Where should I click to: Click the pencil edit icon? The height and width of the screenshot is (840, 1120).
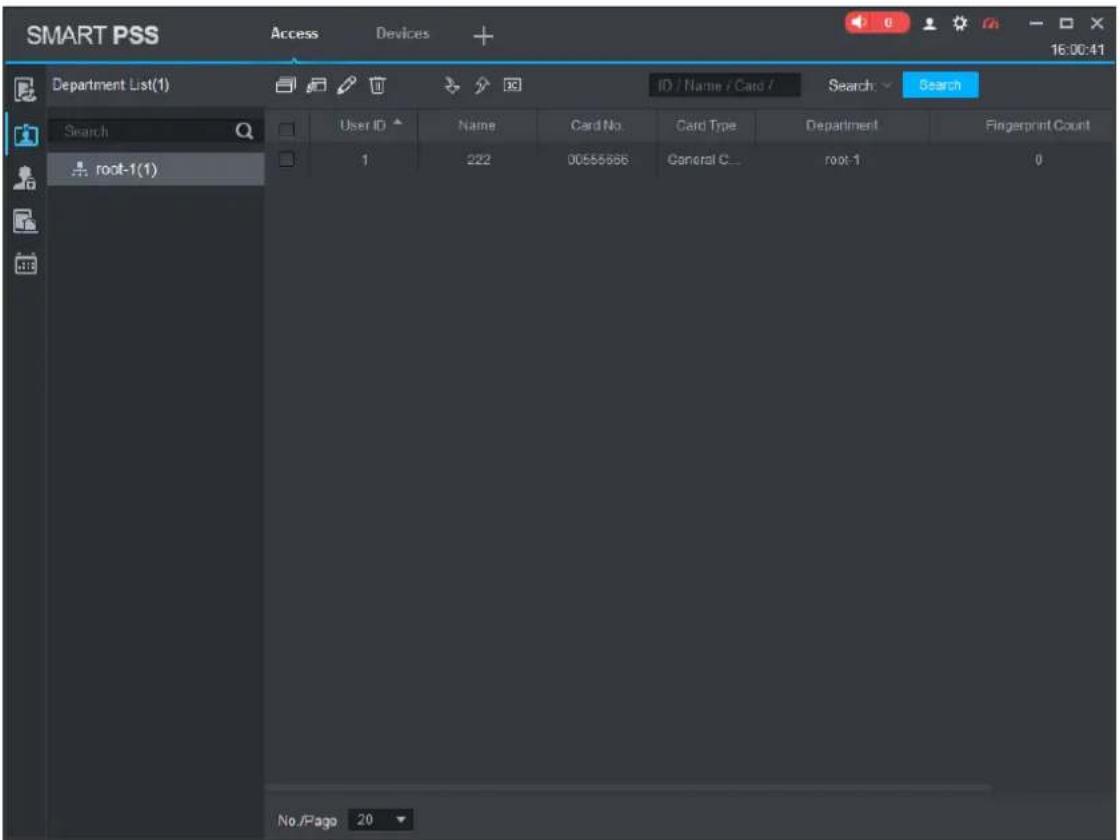click(x=346, y=86)
